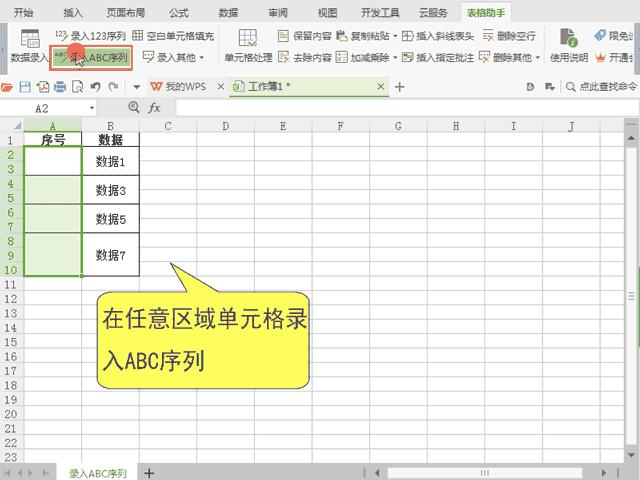Viewport: 640px width, 480px height.
Task: Click cell containing 数据3
Action: click(x=110, y=190)
